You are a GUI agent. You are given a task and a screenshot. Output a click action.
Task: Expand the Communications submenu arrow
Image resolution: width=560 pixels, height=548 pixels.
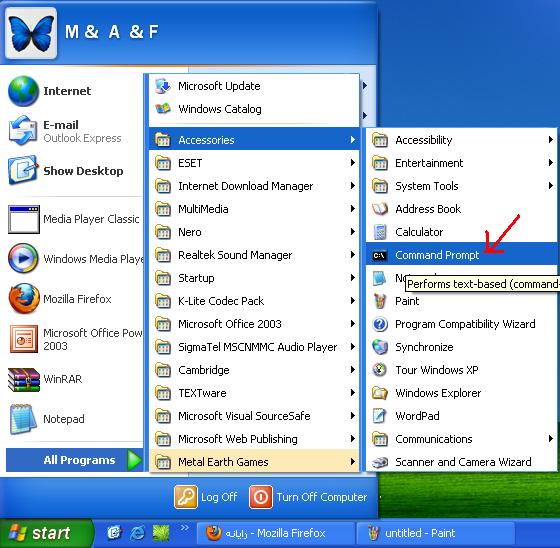tap(551, 439)
